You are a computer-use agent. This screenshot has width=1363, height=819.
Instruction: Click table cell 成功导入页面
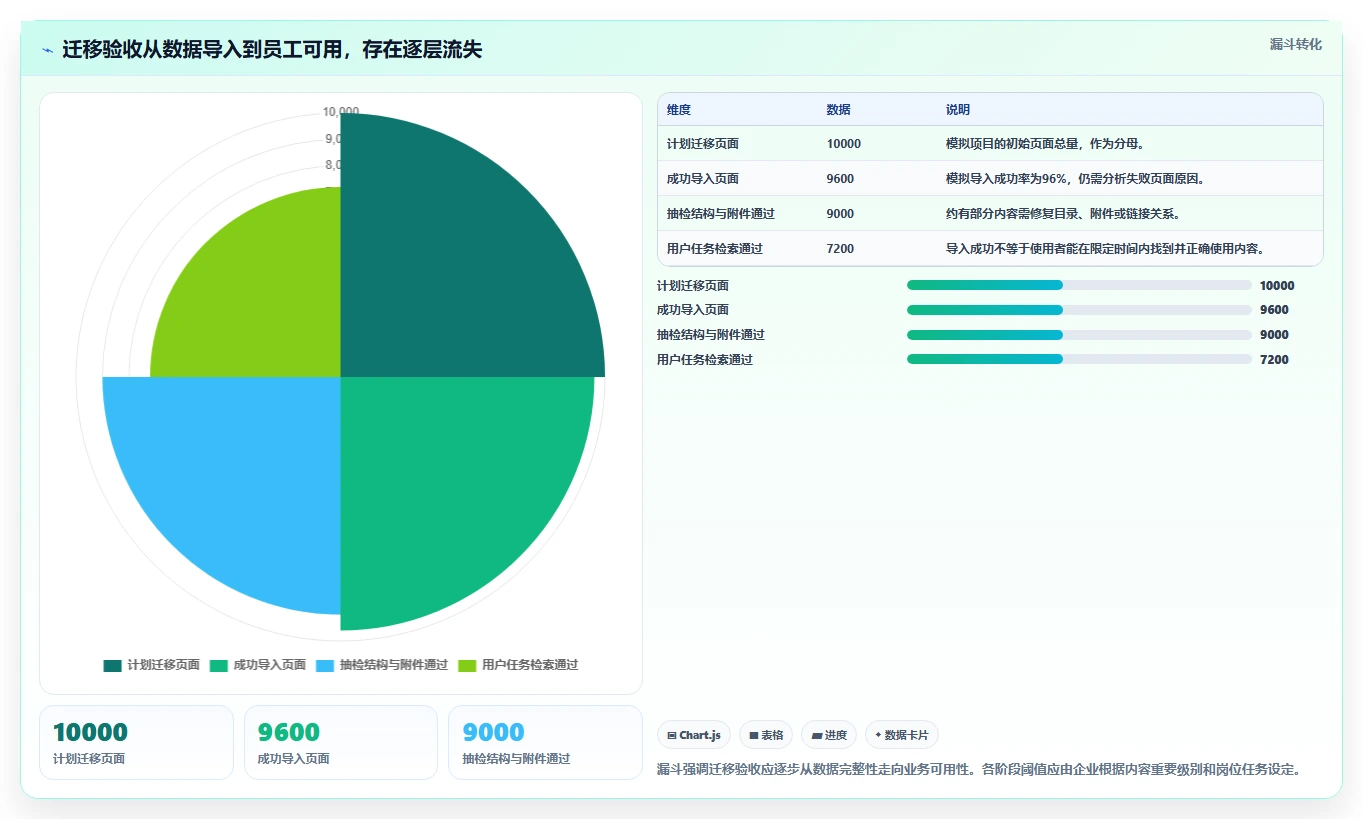pyautogui.click(x=703, y=179)
